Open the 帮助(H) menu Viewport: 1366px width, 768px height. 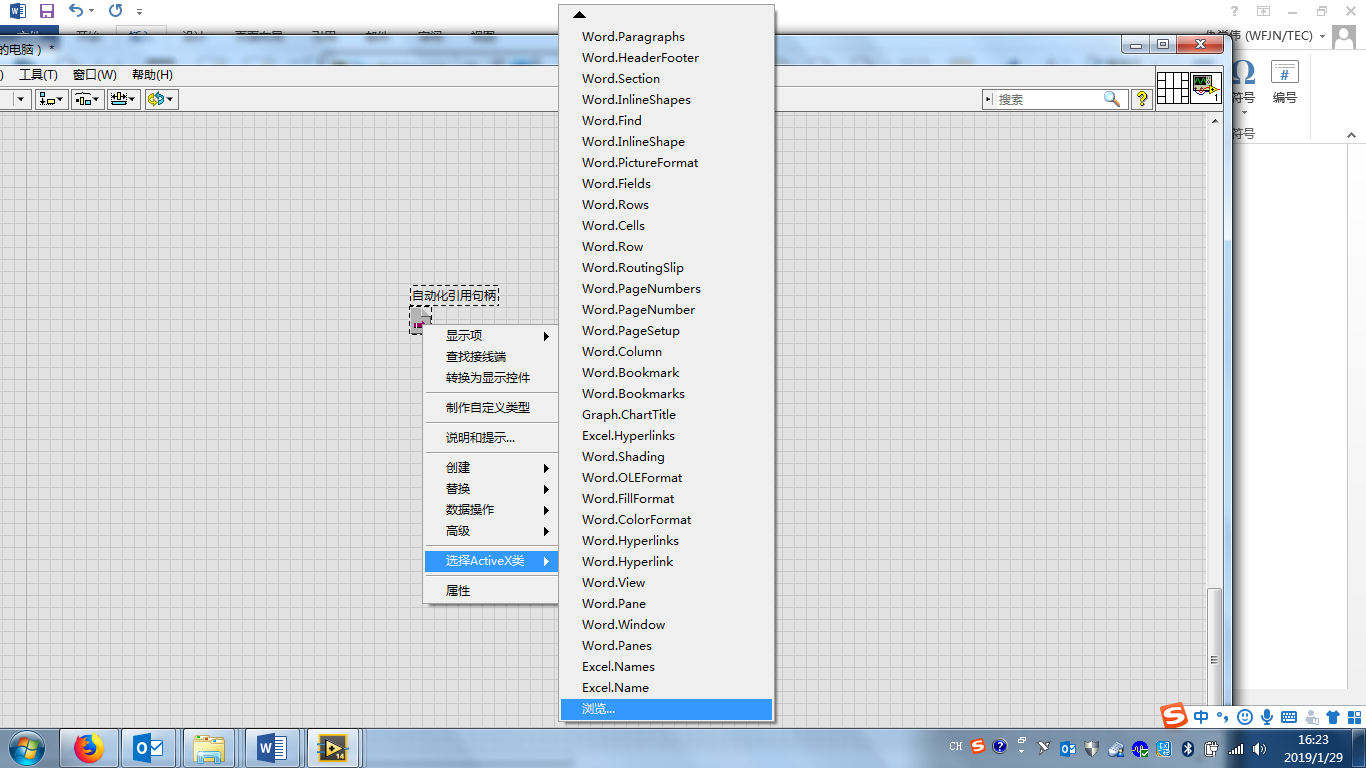click(x=152, y=75)
